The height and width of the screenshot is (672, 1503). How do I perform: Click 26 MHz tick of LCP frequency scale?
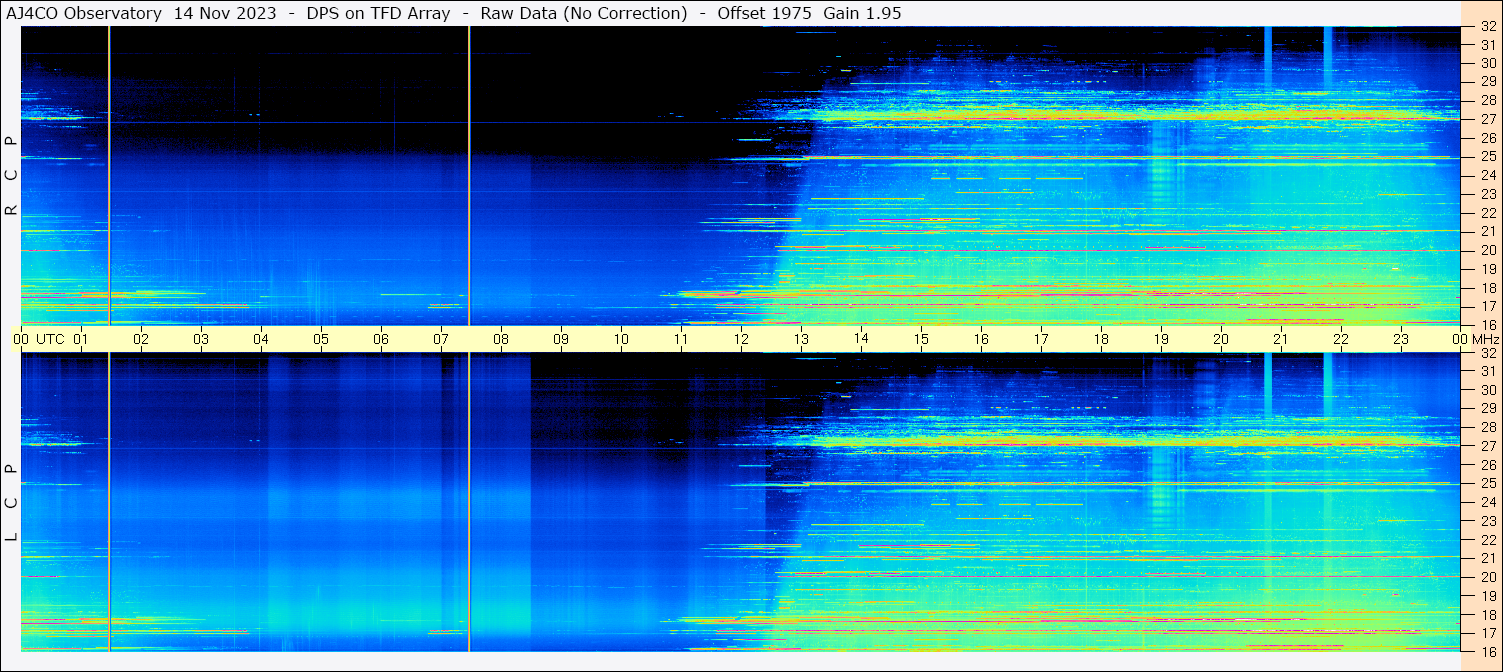point(1488,465)
